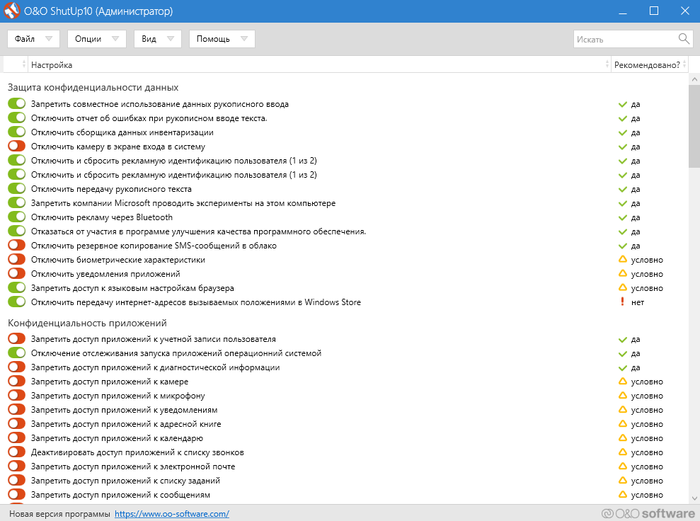Click green checkmark beside SMS-сообщений в облако

point(622,246)
